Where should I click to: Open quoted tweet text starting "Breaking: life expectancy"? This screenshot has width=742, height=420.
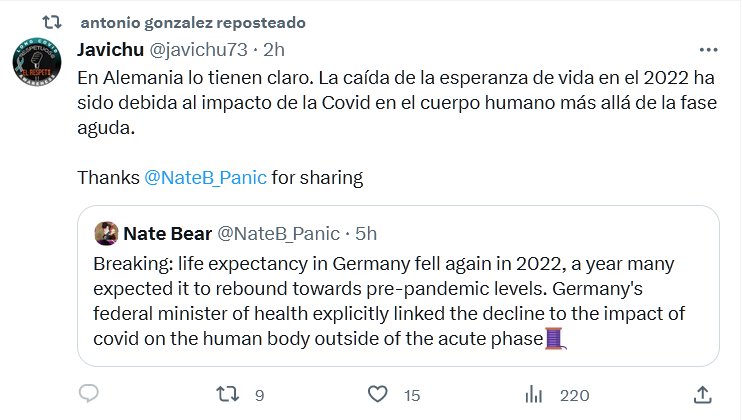tap(380, 302)
